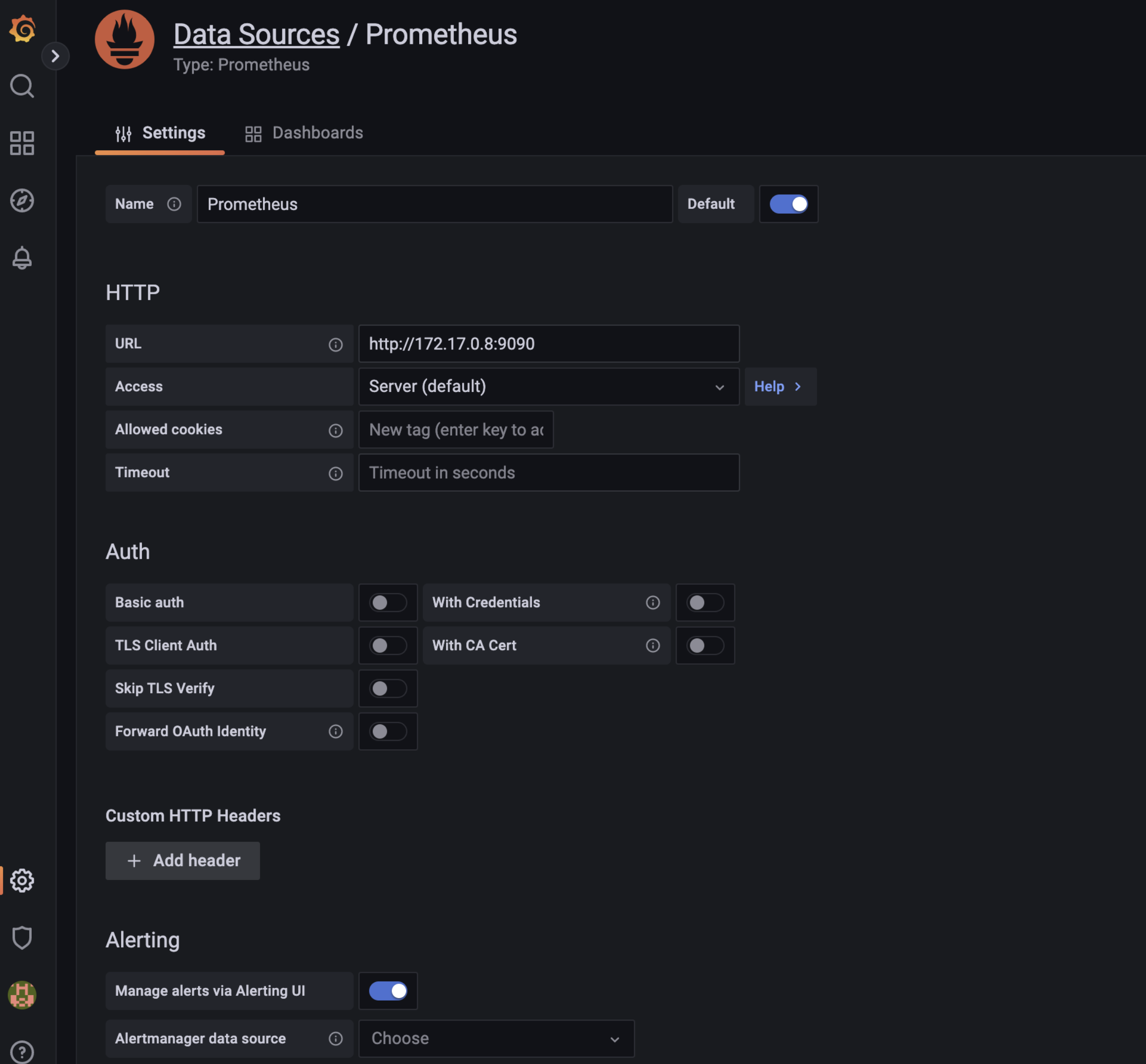Image resolution: width=1146 pixels, height=1064 pixels.
Task: Click the 'HTTP' section heading
Action: coord(132,292)
